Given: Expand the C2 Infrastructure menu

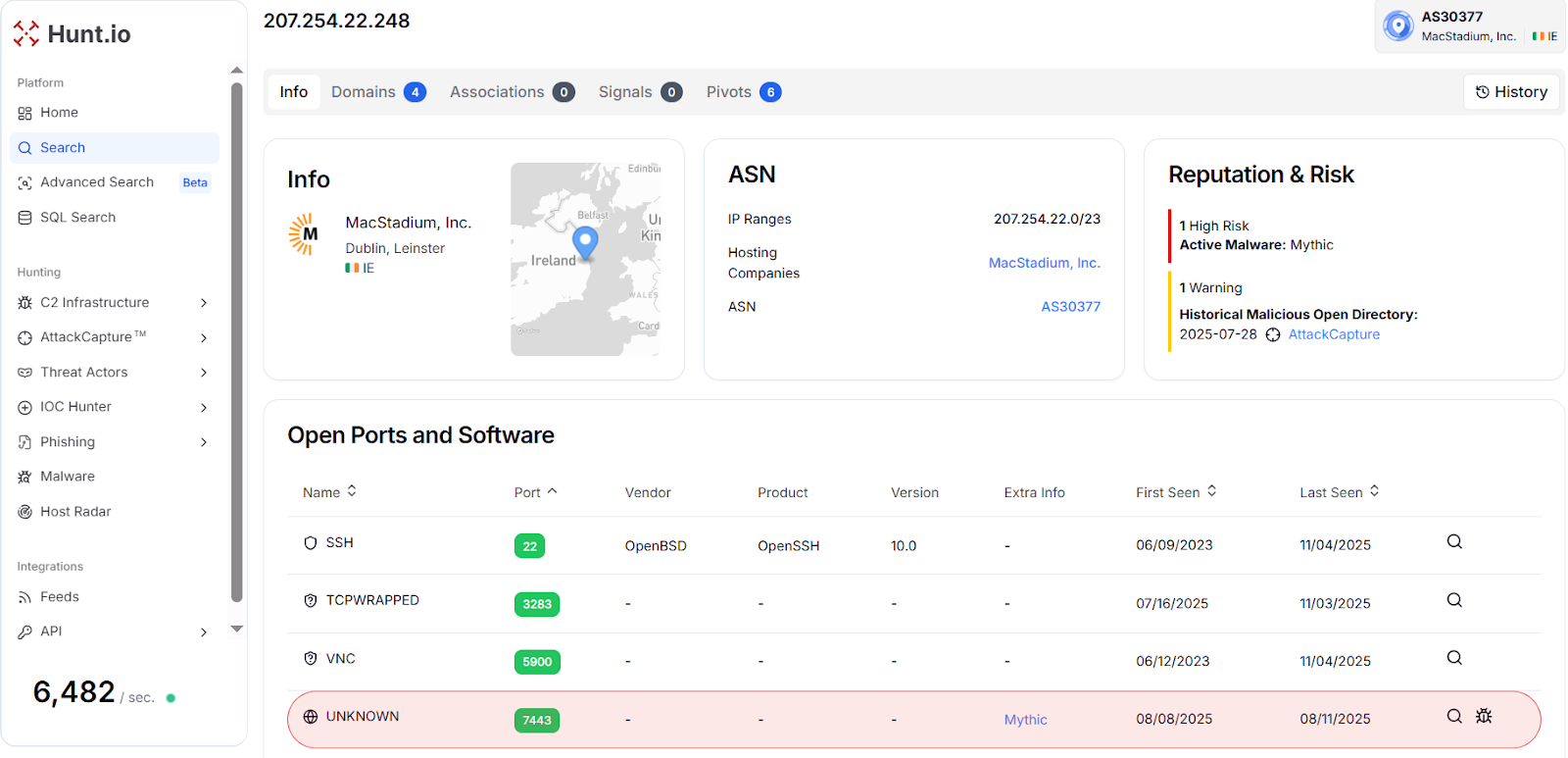Looking at the screenshot, I should tap(204, 303).
